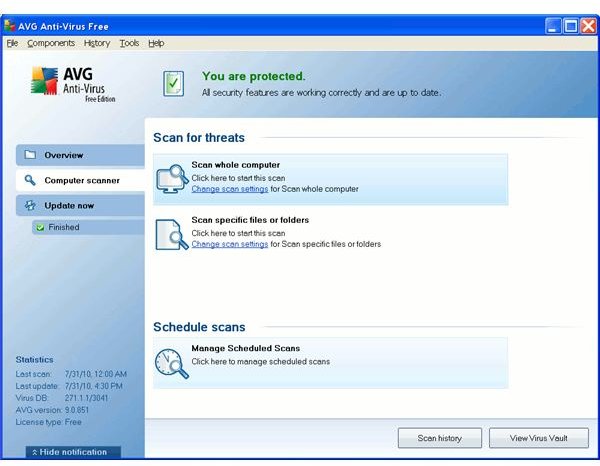Open the Components menu
Image resolution: width=600 pixels, height=466 pixels.
tap(51, 43)
